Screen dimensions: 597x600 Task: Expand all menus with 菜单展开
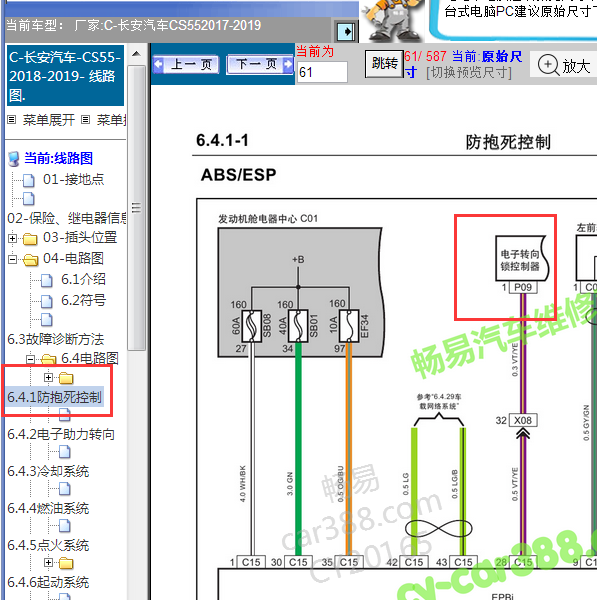[49, 120]
